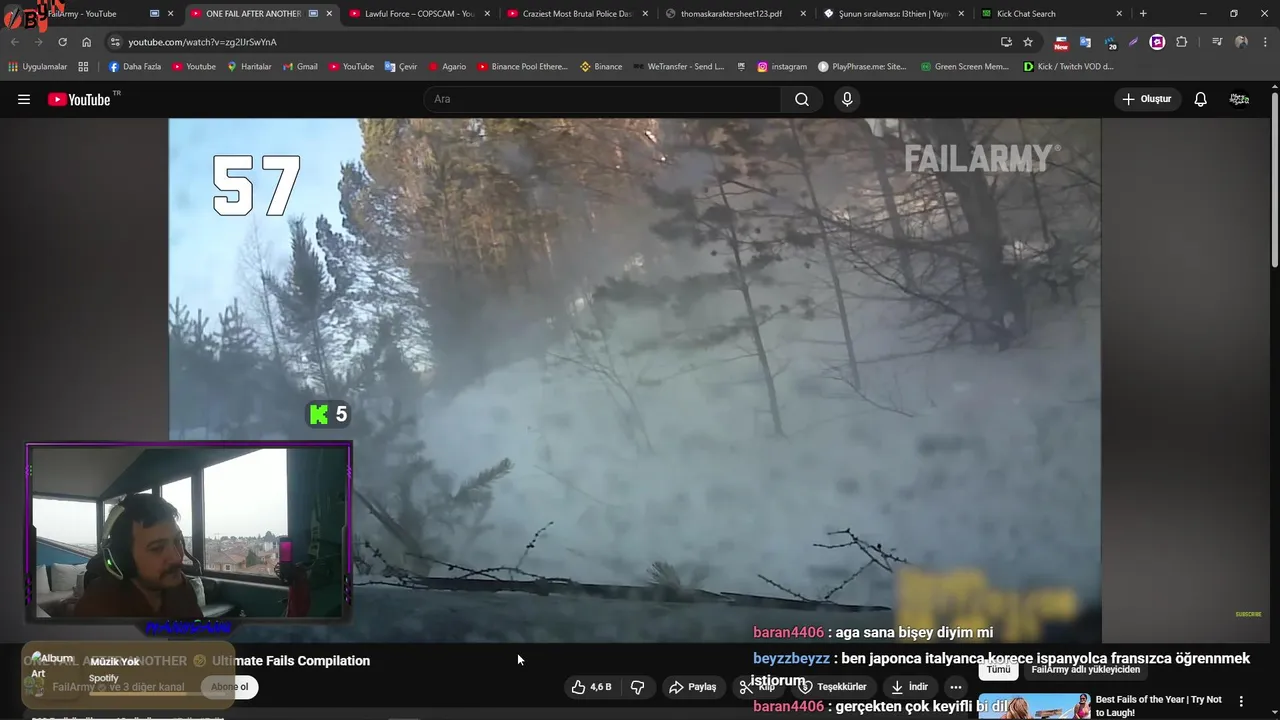This screenshot has width=1280, height=720.
Task: Select FailArmy adlı yükleyiciden filter chip
Action: pyautogui.click(x=1085, y=669)
